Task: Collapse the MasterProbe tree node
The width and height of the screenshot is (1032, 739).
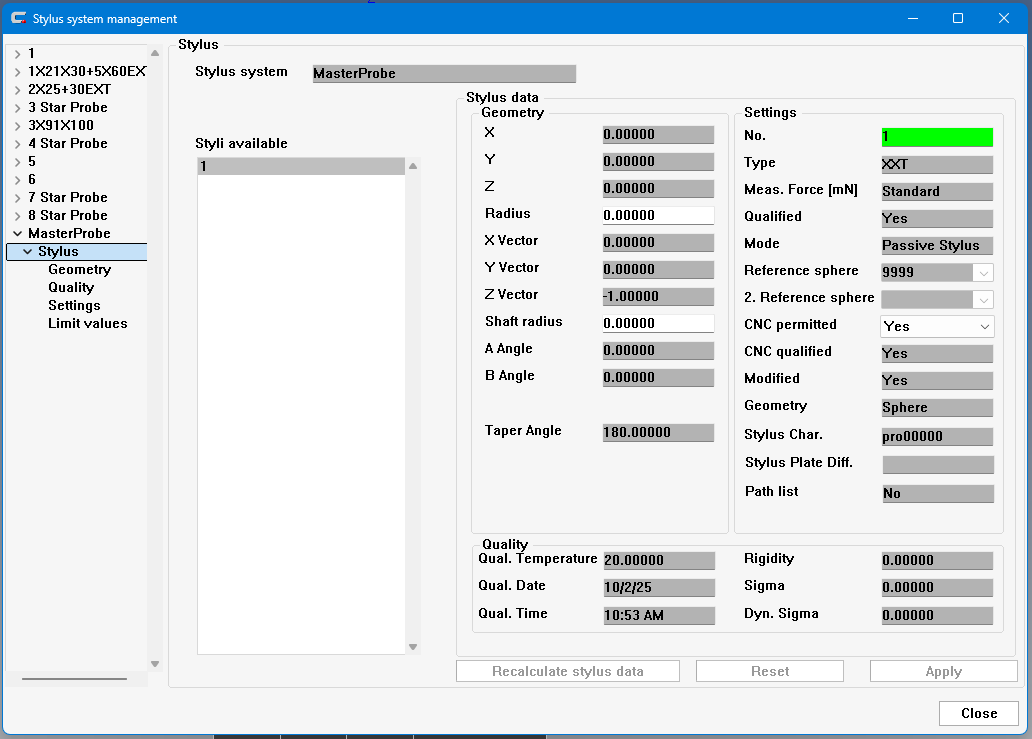Action: tap(17, 234)
